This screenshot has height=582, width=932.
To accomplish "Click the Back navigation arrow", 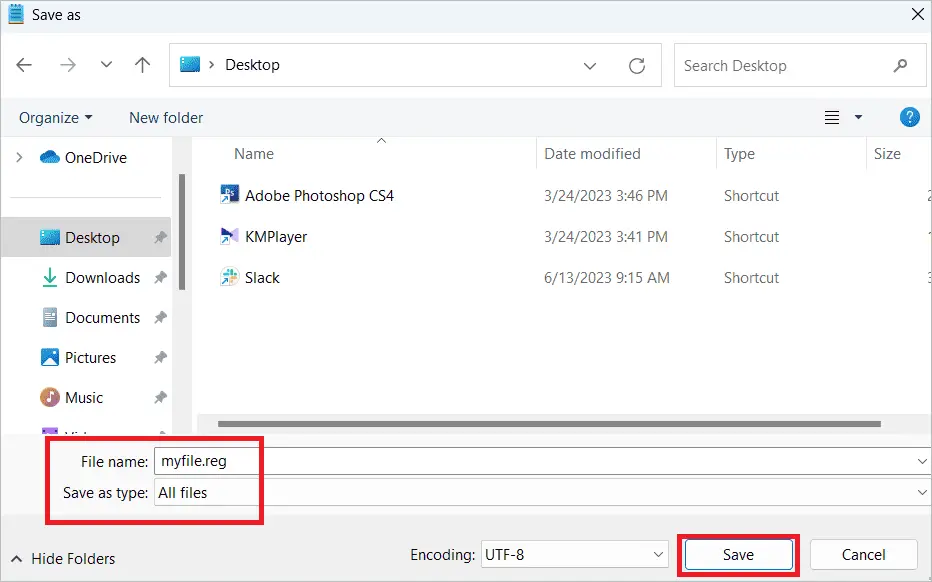I will pos(24,65).
